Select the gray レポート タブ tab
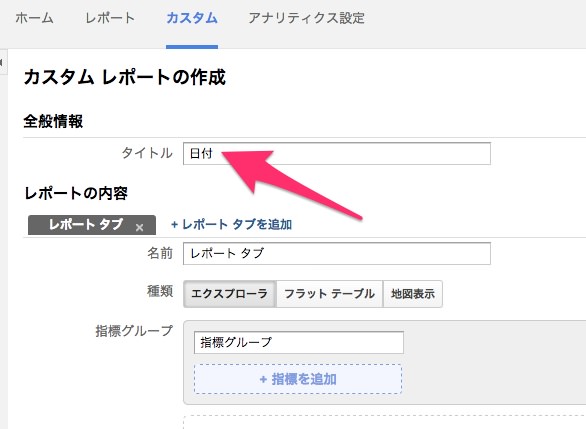 click(92, 225)
